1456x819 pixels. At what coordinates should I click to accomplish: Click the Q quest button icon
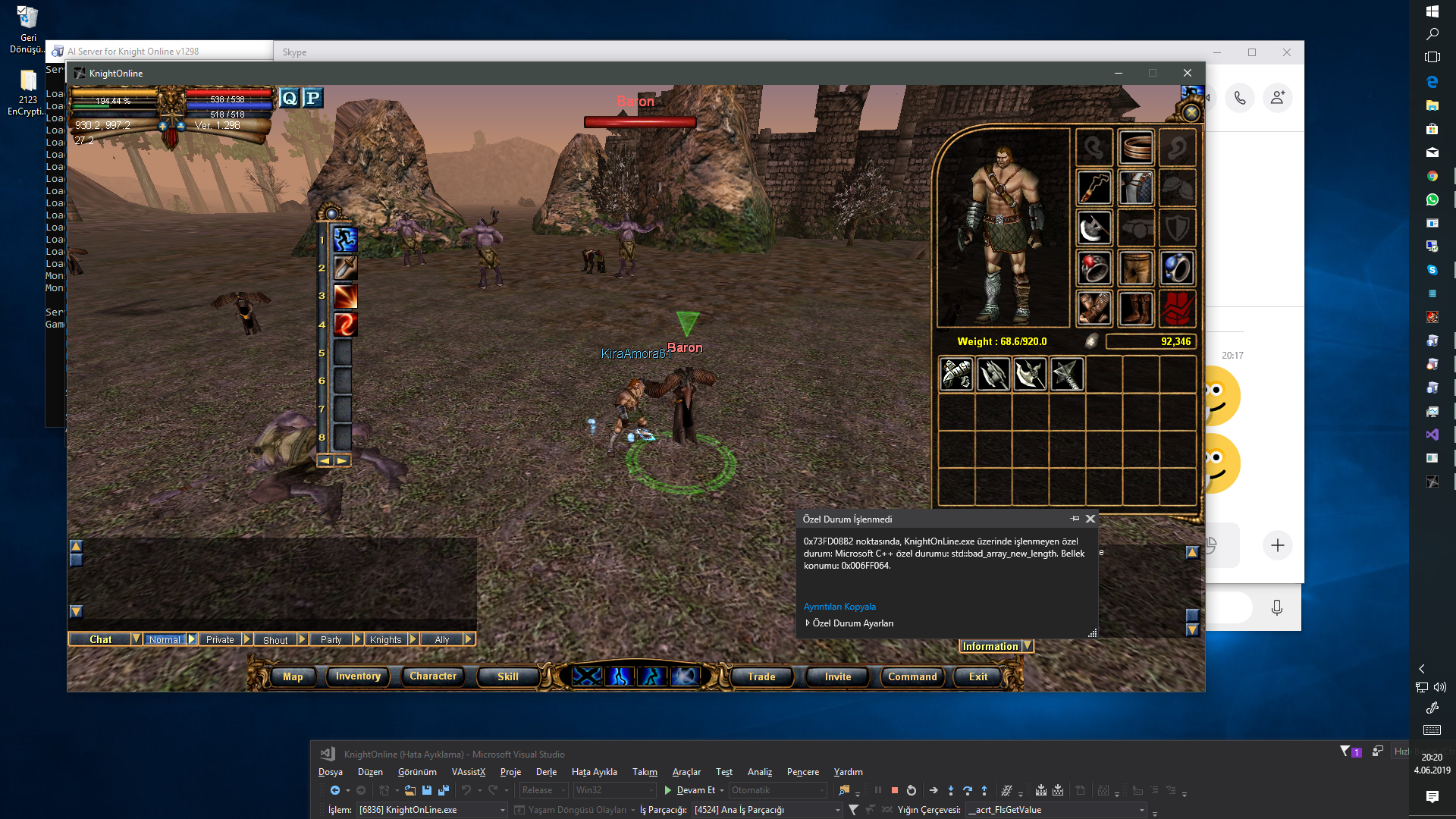point(289,98)
